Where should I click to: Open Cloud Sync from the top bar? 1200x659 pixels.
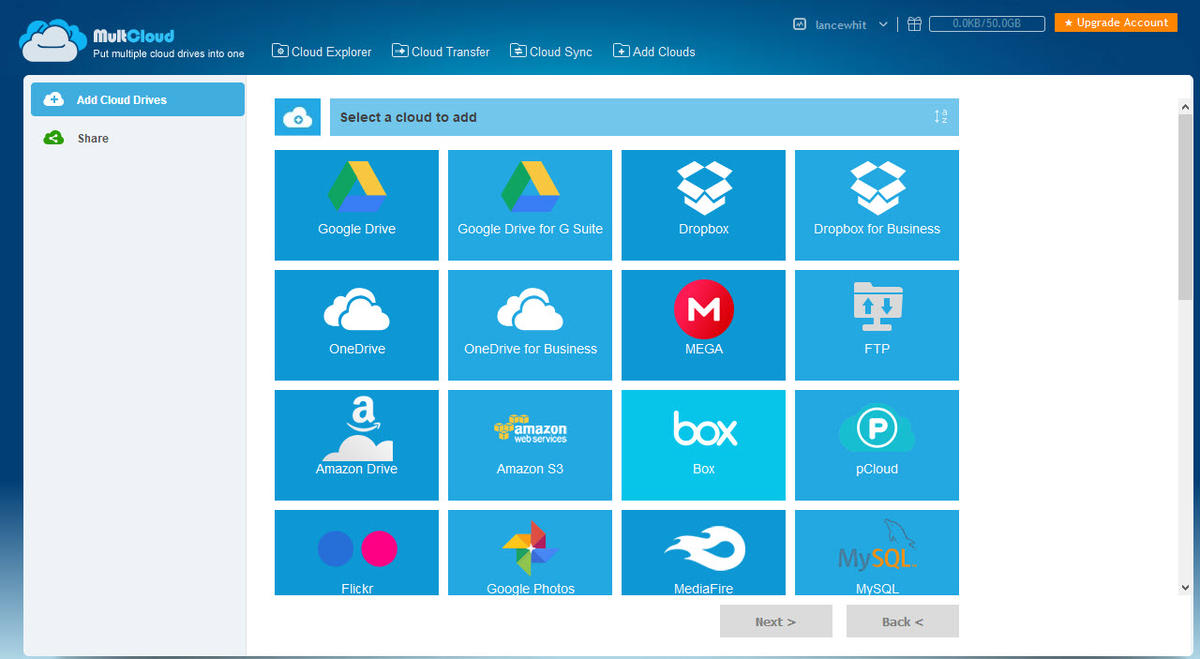point(550,51)
